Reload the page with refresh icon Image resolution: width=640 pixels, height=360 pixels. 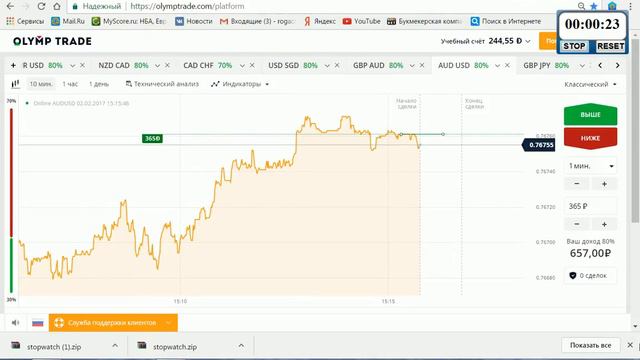(41, 6)
